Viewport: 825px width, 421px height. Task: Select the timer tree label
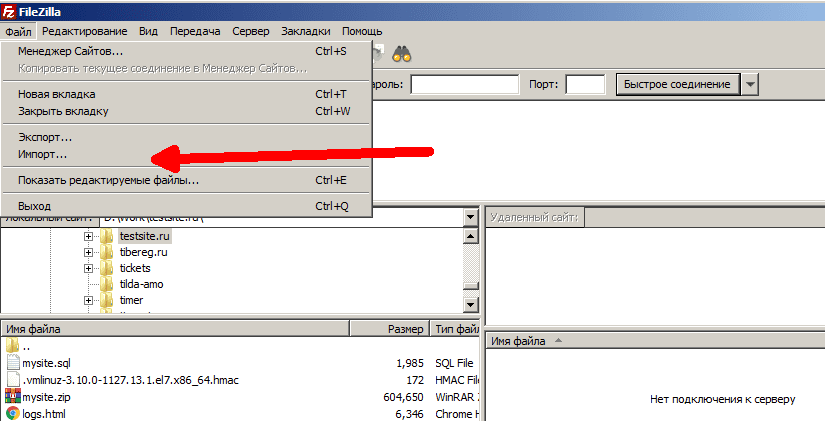(131, 300)
